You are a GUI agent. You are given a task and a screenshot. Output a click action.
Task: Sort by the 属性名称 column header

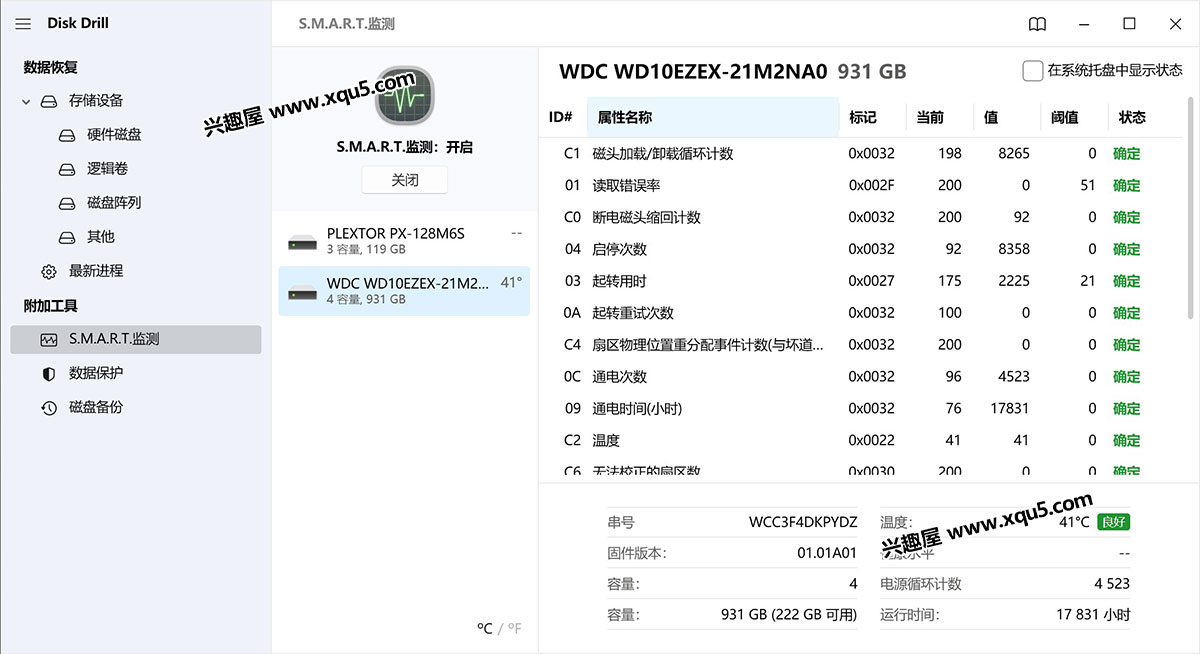[x=713, y=117]
